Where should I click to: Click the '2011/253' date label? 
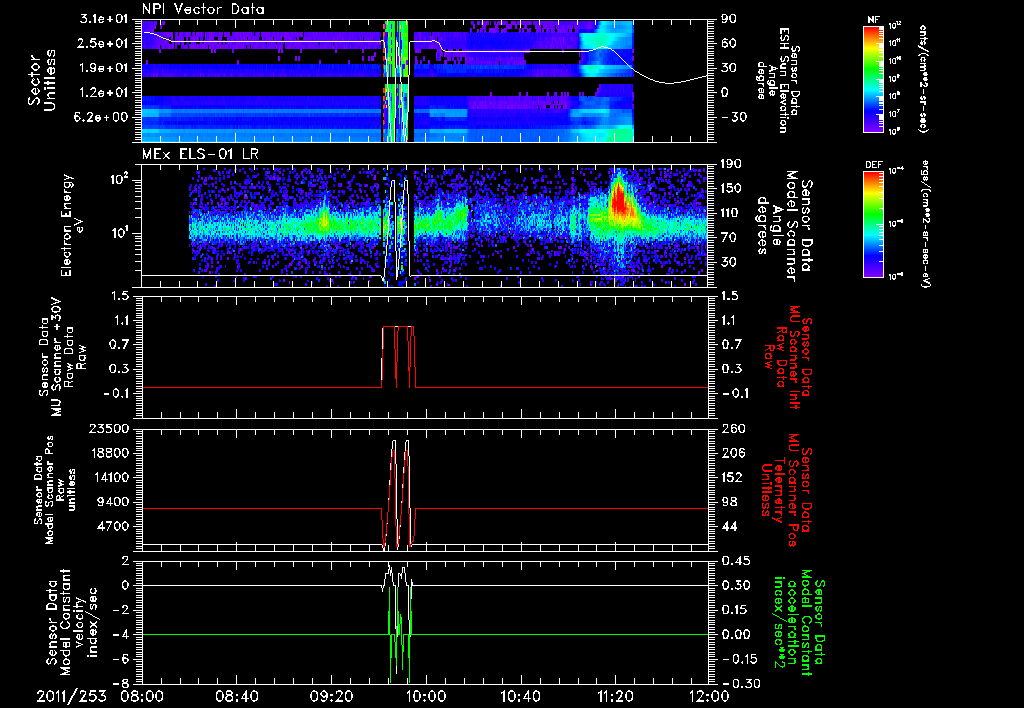[x=72, y=696]
